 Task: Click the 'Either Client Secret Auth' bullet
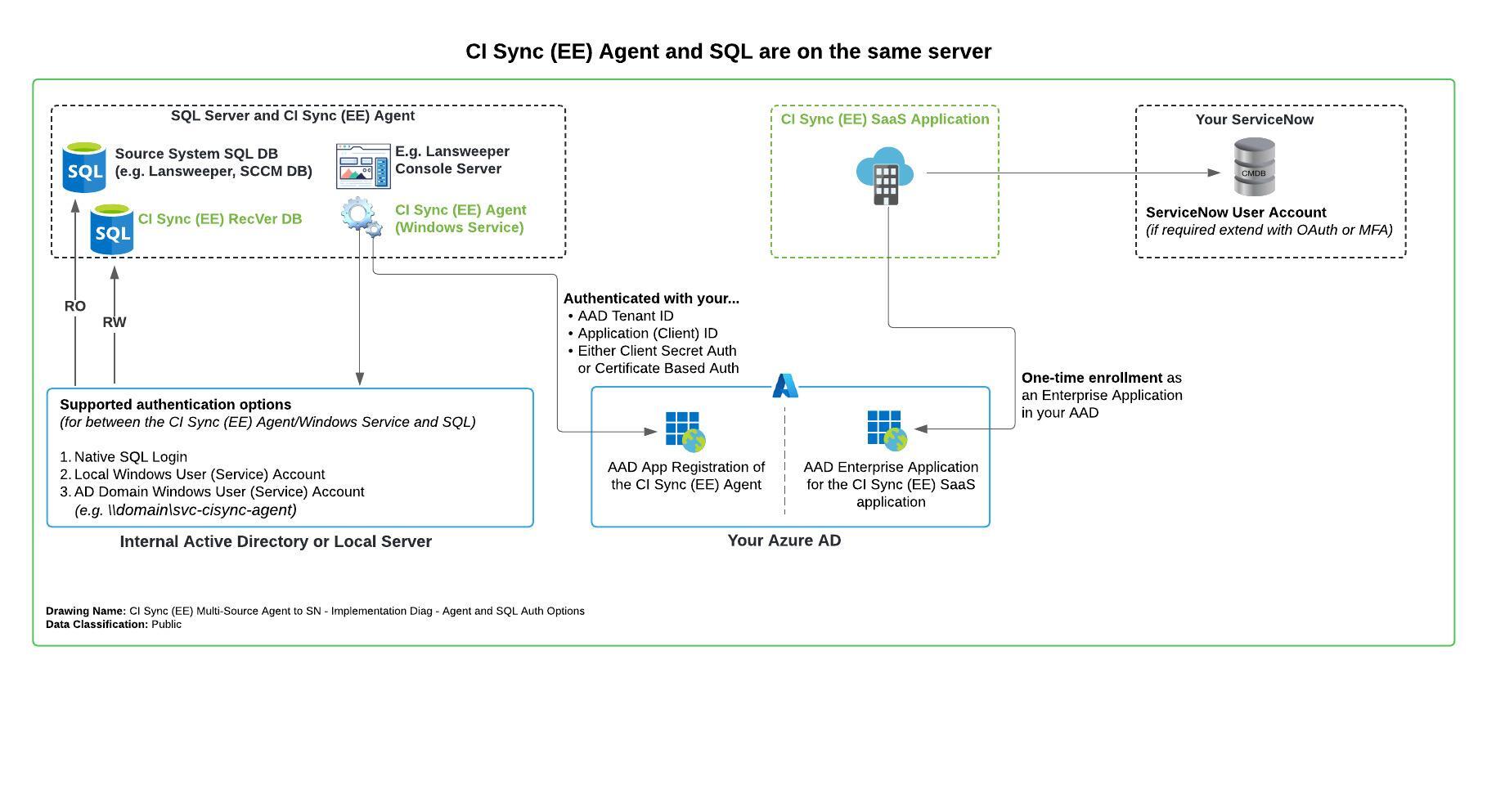coord(657,351)
